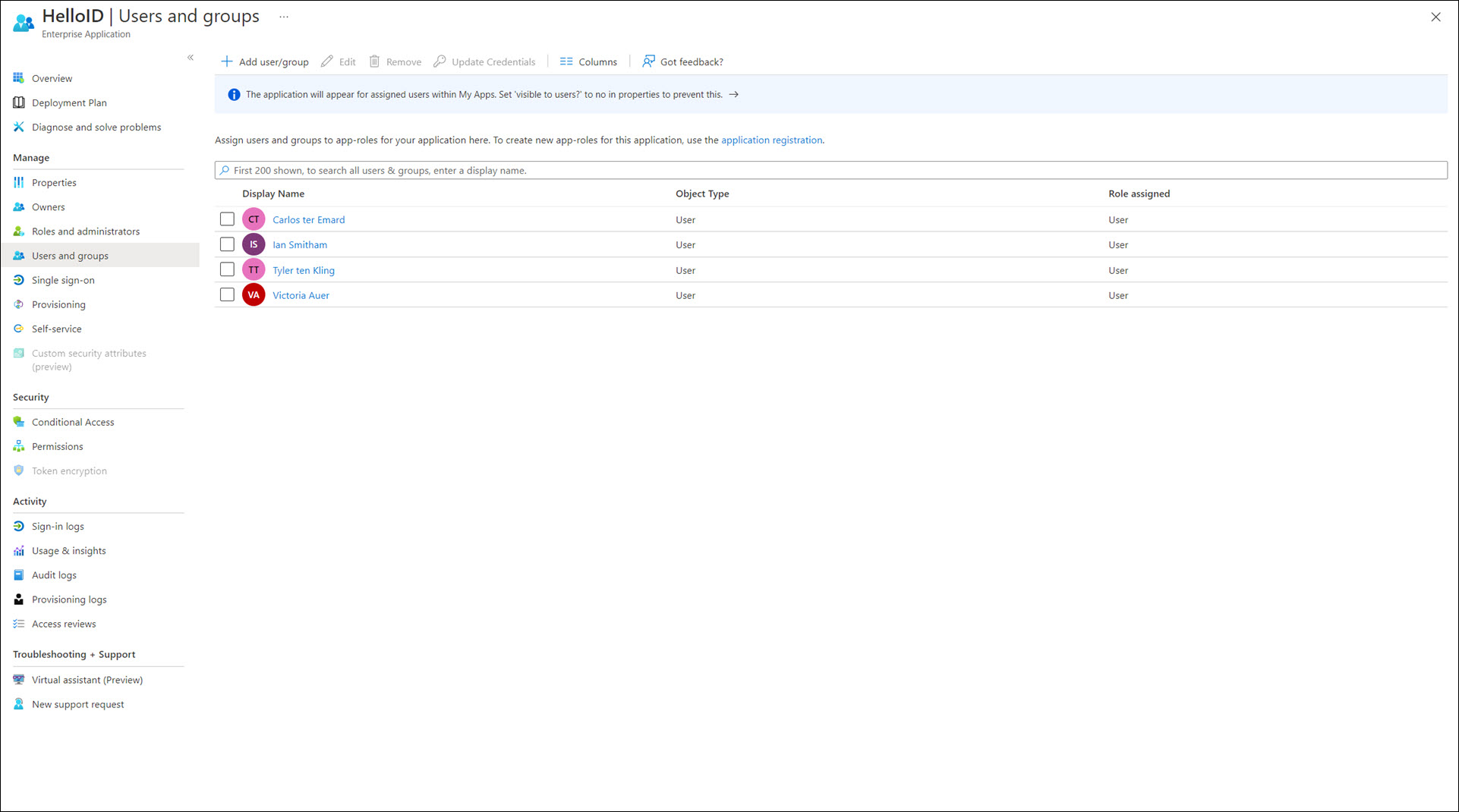The width and height of the screenshot is (1459, 812).
Task: Click the Access reviews checklist icon
Action: [19, 624]
